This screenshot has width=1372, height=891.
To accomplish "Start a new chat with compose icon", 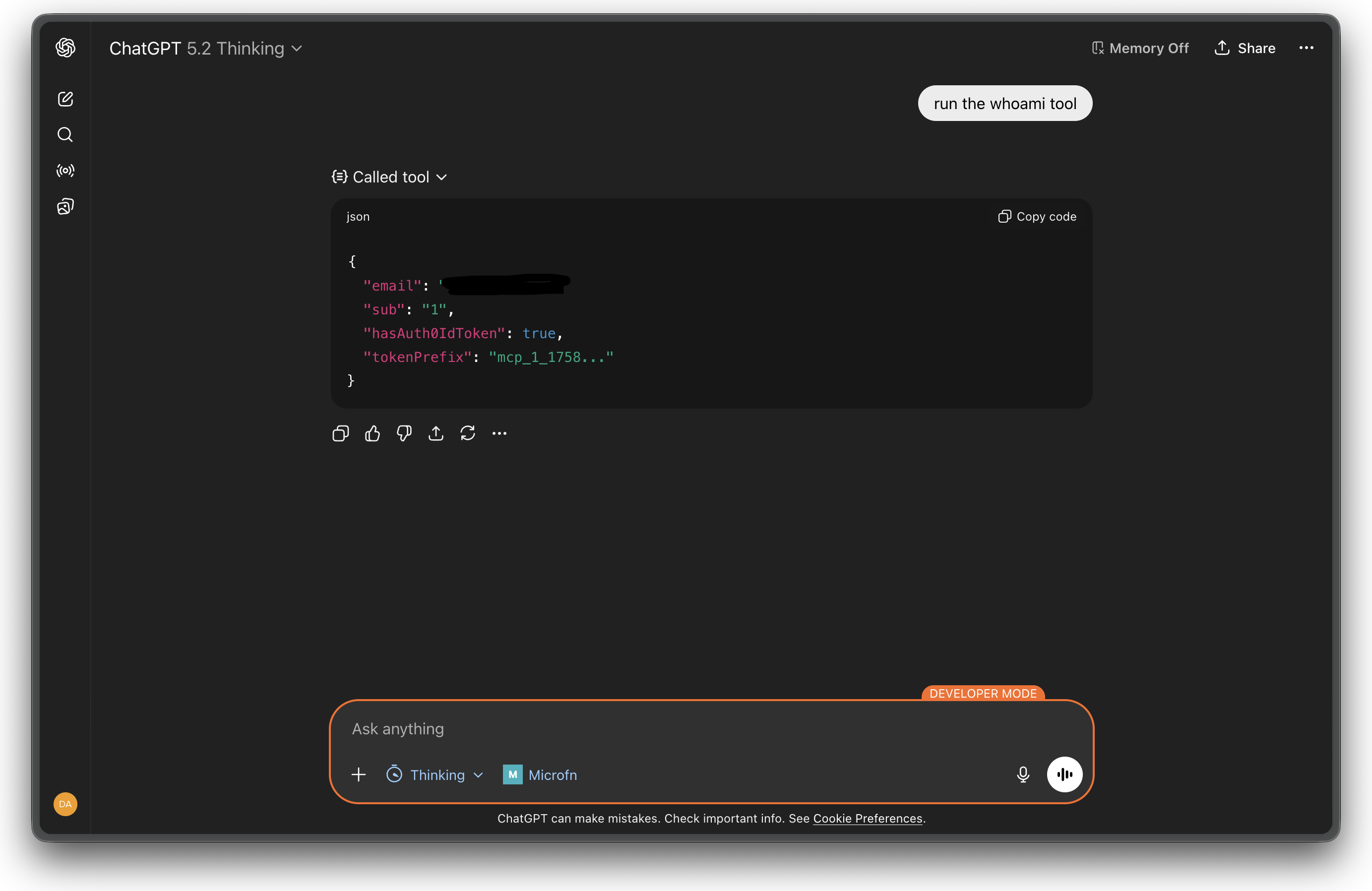I will (65, 99).
